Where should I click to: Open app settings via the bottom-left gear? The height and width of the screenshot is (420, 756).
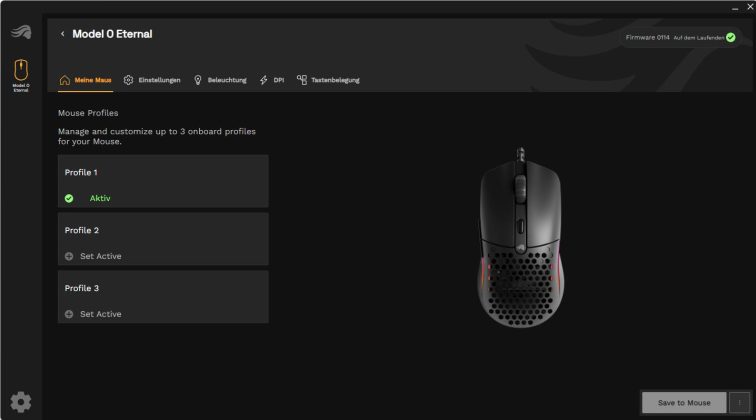(21, 402)
